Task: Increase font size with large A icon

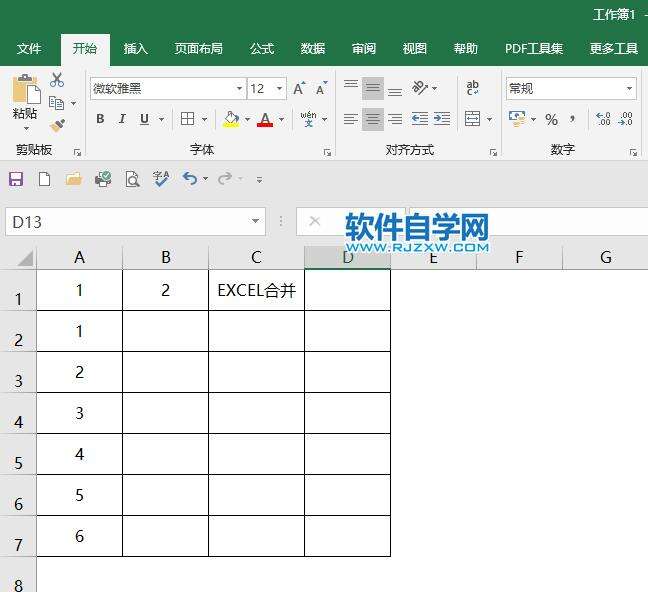Action: click(299, 88)
